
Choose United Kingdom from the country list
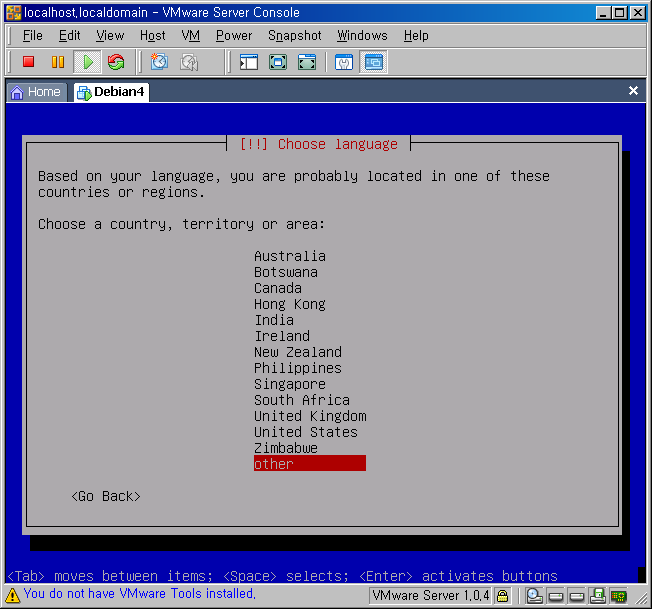coord(310,416)
